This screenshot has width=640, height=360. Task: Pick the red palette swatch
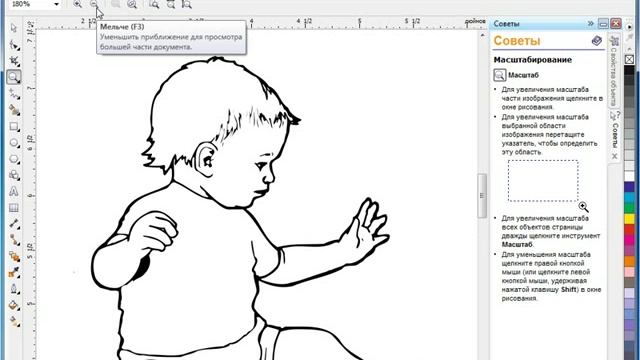point(629,230)
